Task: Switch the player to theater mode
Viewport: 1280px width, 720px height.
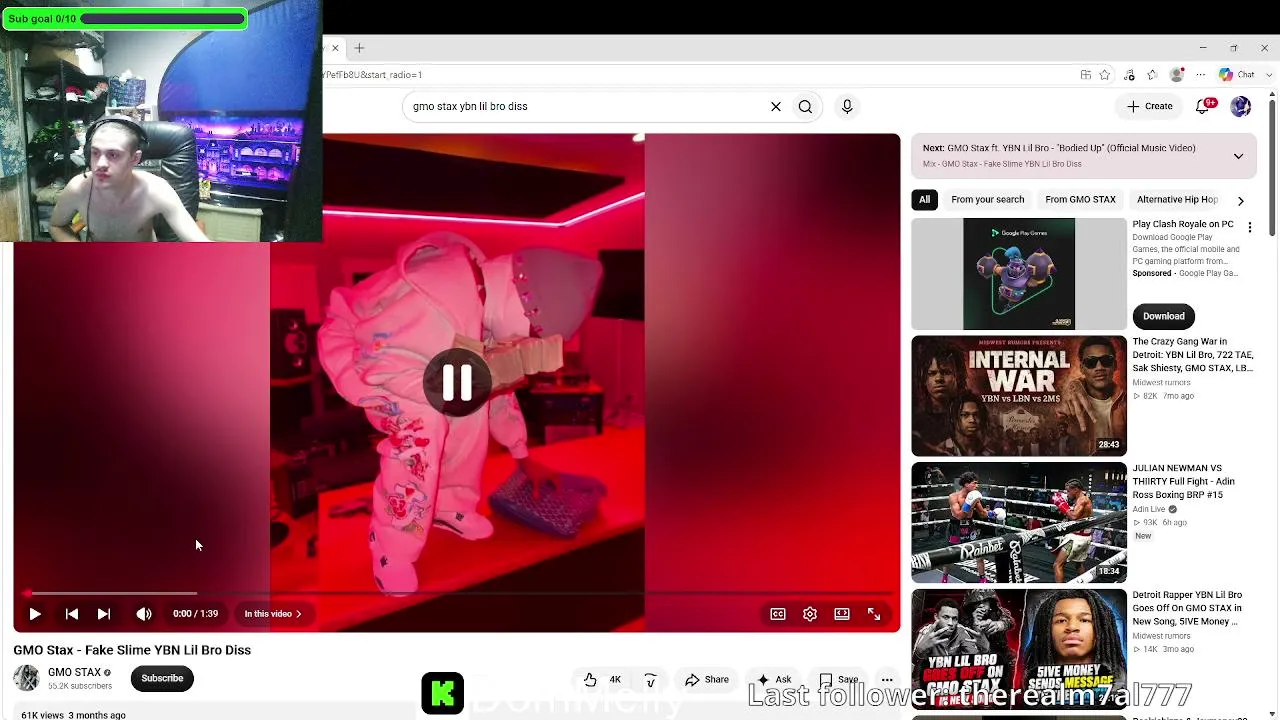Action: point(842,614)
